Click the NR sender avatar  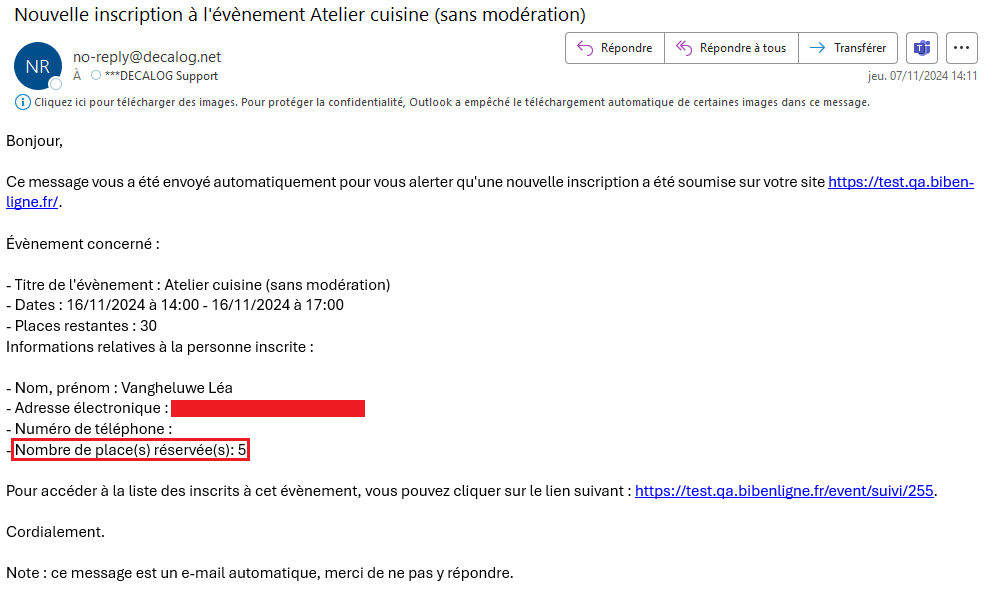point(38,66)
